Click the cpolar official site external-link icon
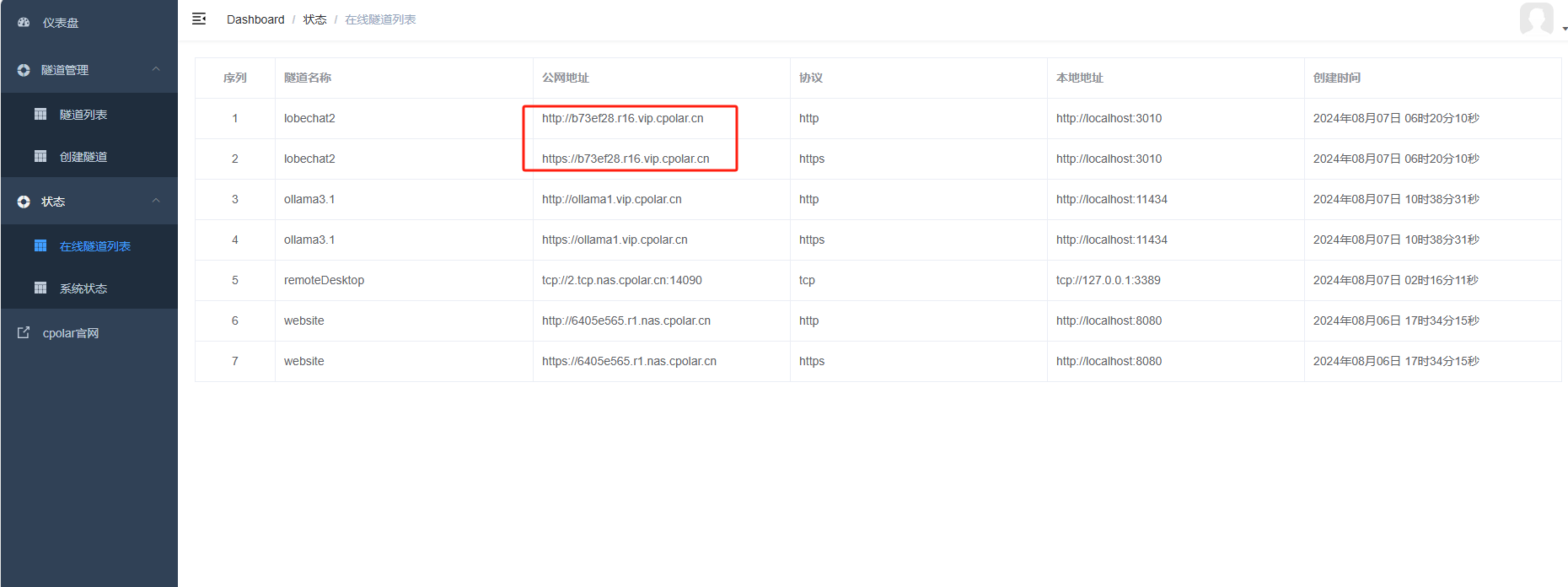The height and width of the screenshot is (587, 1568). click(24, 332)
